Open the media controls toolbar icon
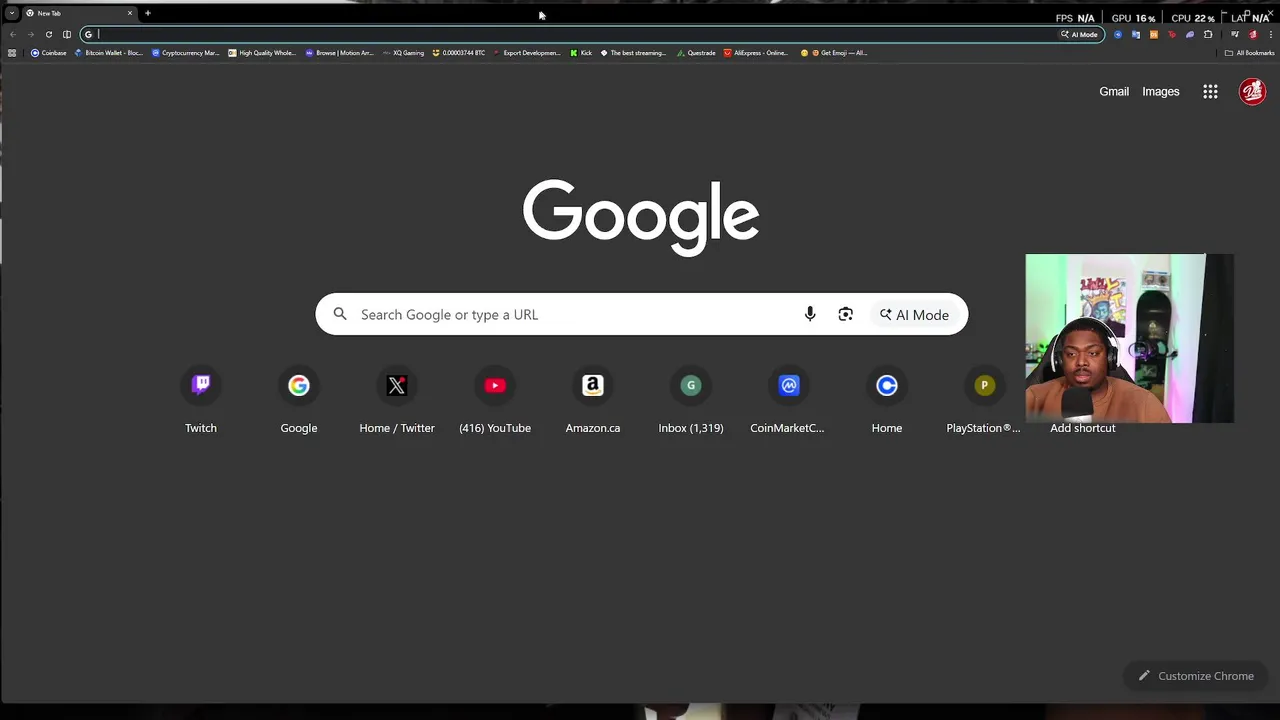 point(1235,34)
